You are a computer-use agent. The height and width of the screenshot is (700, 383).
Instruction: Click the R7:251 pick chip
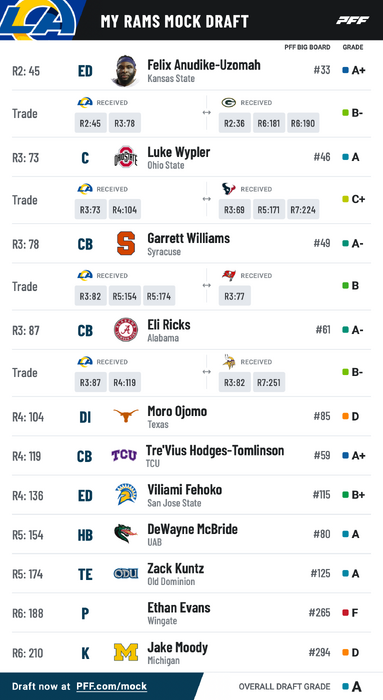coord(269,382)
